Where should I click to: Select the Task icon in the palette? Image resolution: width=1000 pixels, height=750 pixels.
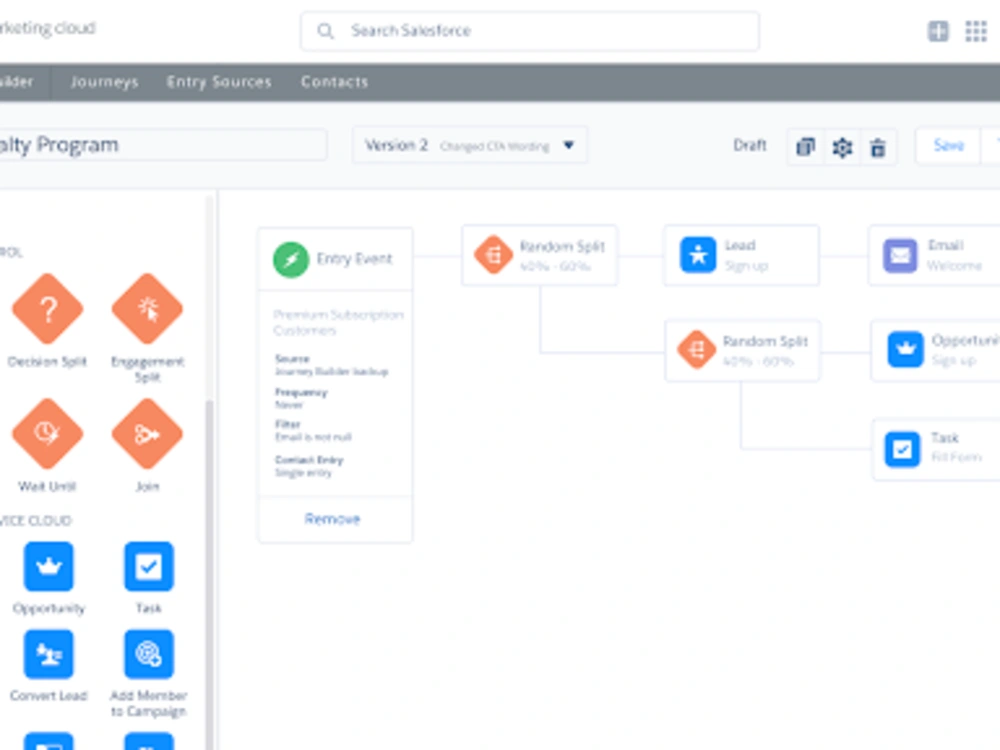[x=149, y=566]
